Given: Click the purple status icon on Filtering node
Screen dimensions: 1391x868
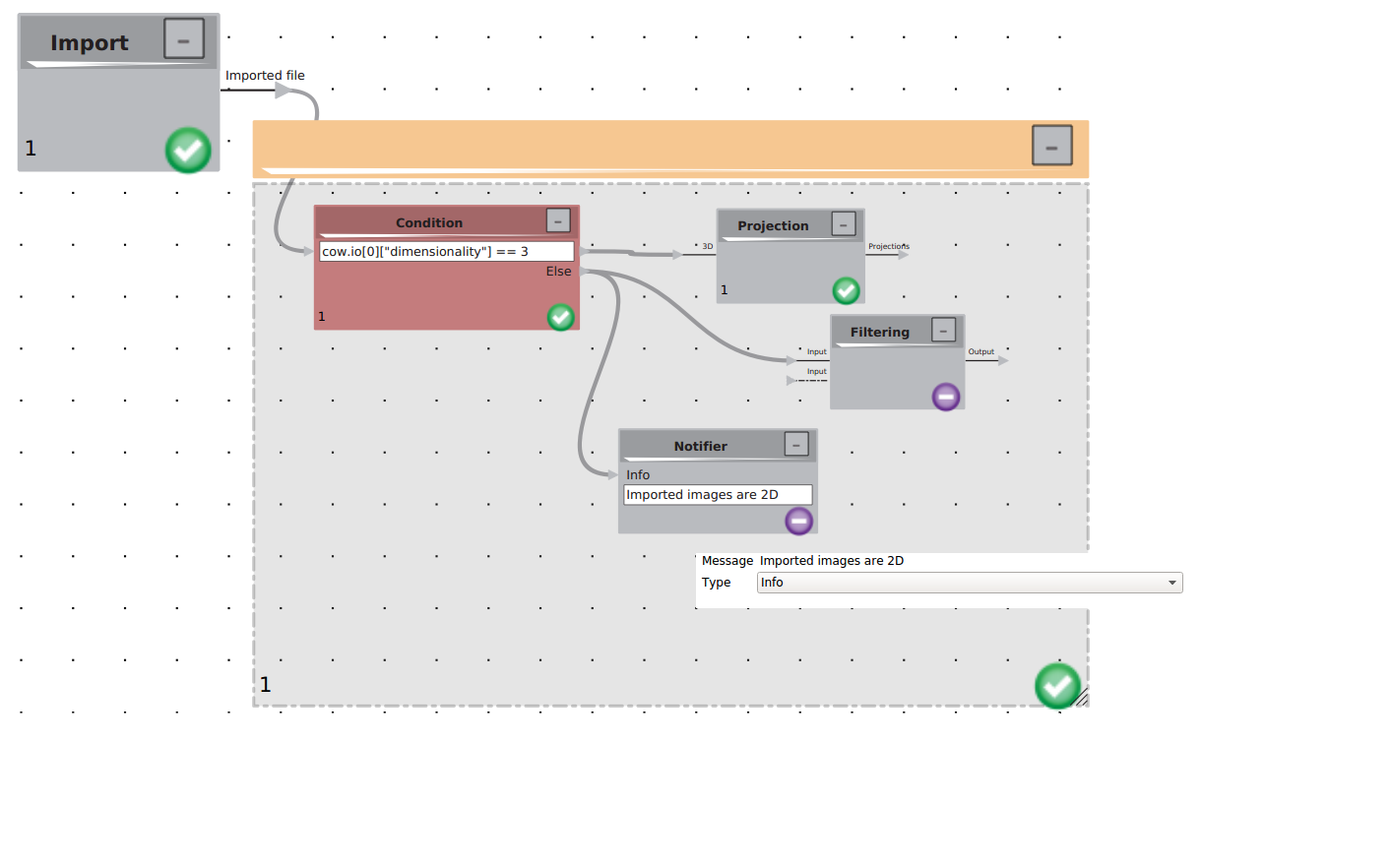Looking at the screenshot, I should [946, 397].
